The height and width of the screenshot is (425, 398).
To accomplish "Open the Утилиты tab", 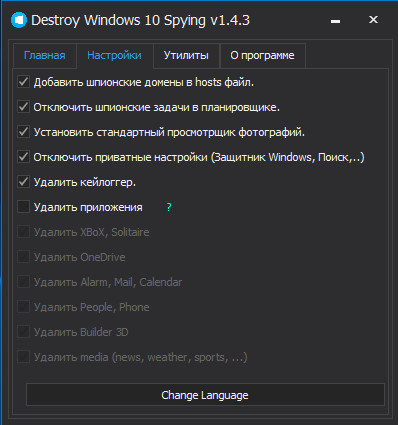I will coord(186,55).
